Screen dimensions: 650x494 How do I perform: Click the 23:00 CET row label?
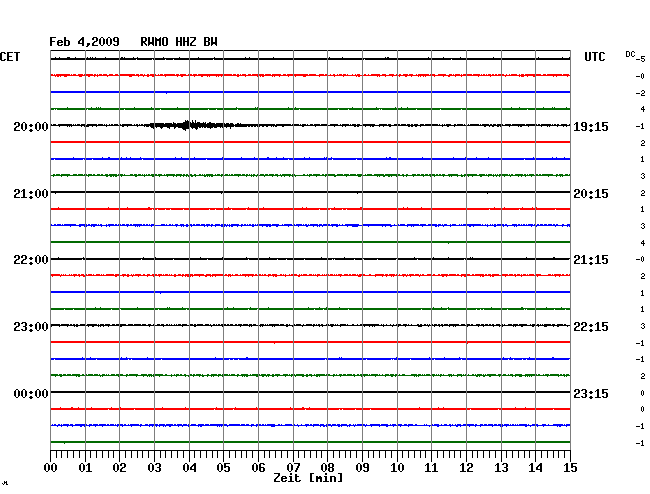coord(31,327)
